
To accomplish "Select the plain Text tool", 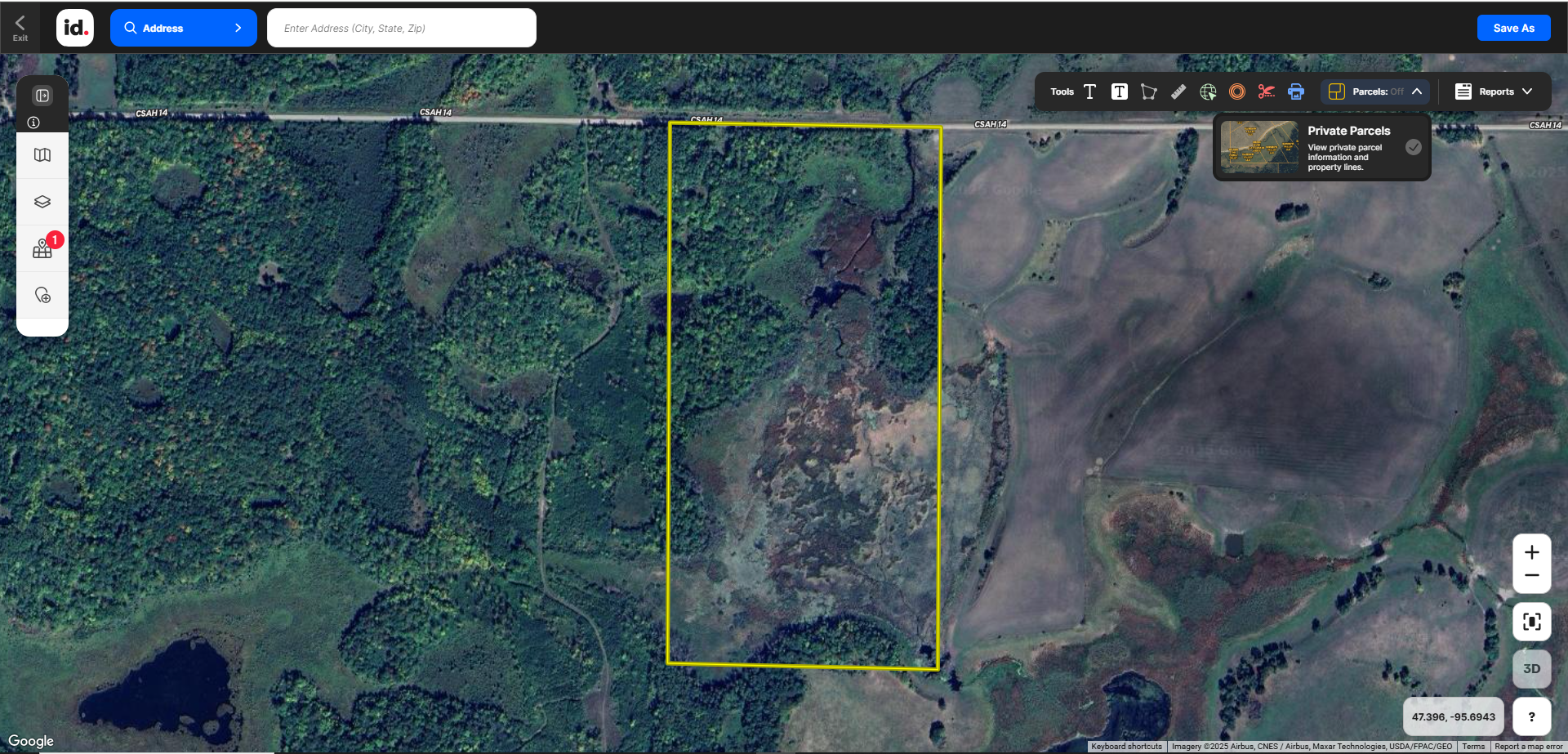I will coord(1090,91).
